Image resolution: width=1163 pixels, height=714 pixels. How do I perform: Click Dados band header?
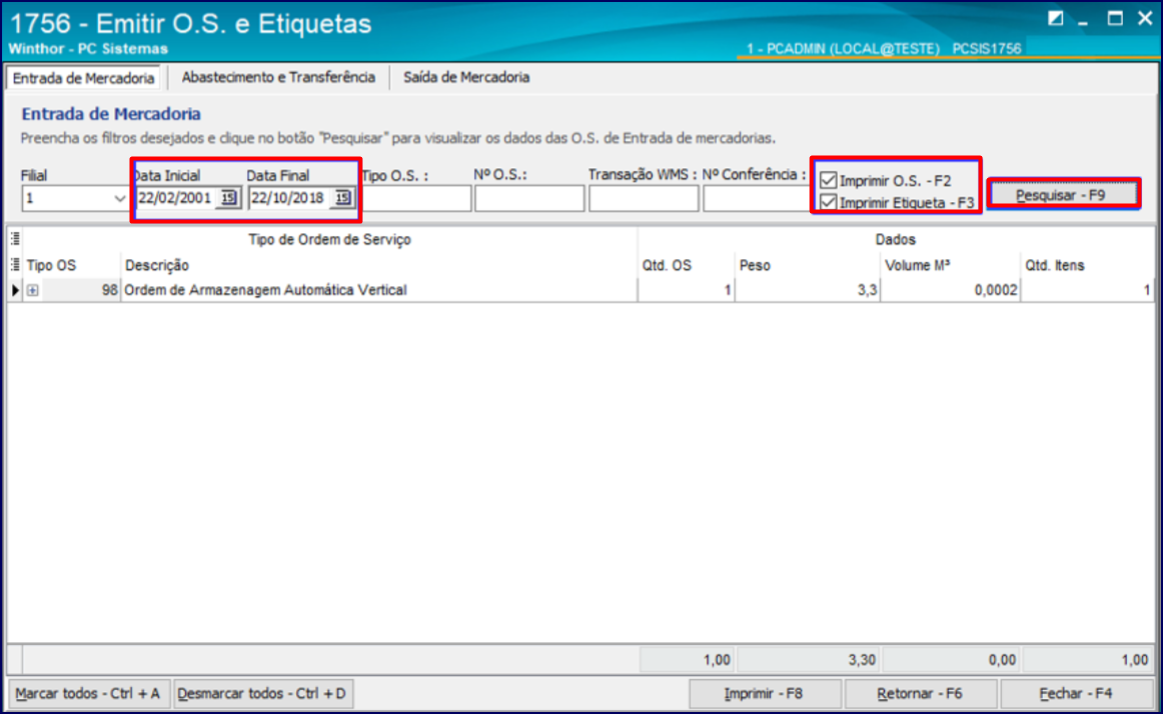pos(895,239)
